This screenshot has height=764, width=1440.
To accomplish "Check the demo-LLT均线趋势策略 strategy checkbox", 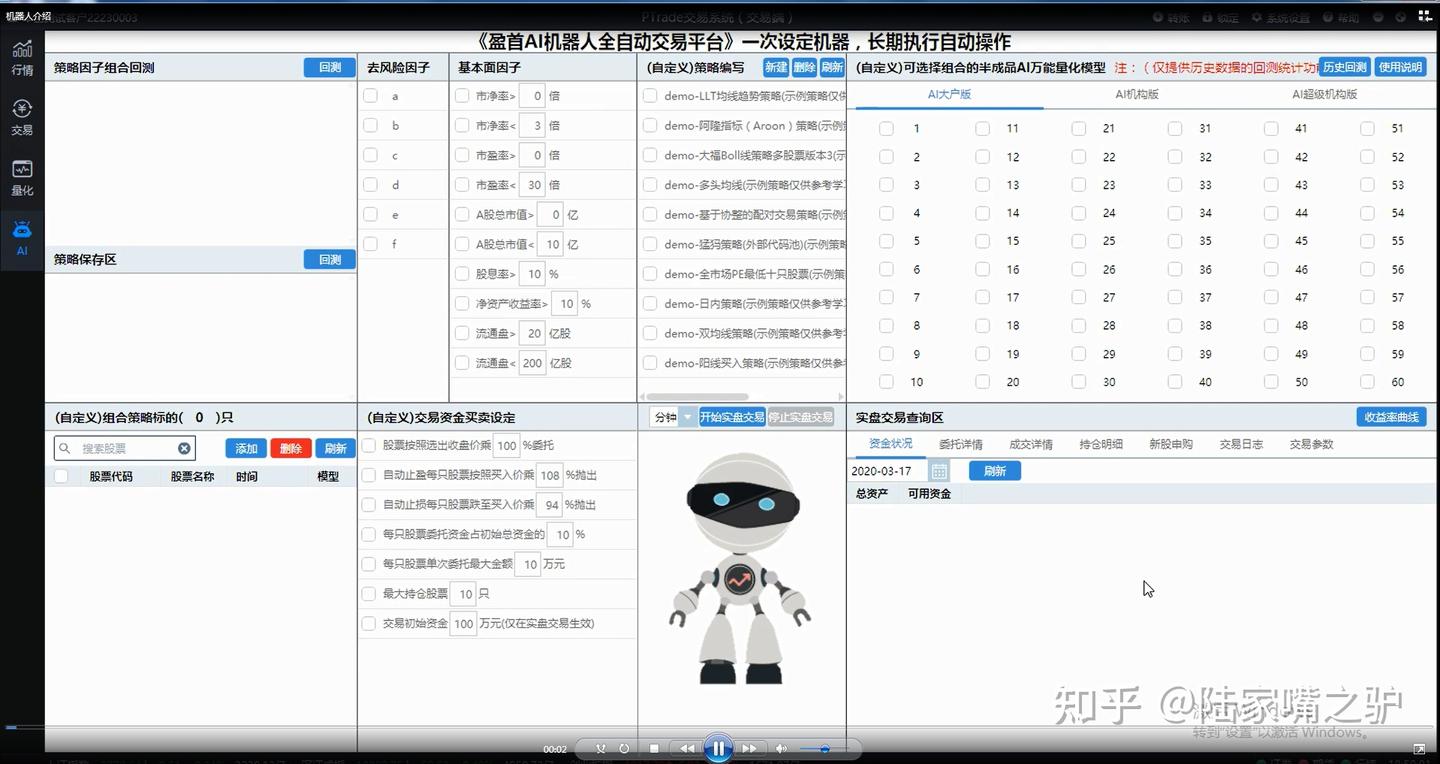I will (x=648, y=96).
